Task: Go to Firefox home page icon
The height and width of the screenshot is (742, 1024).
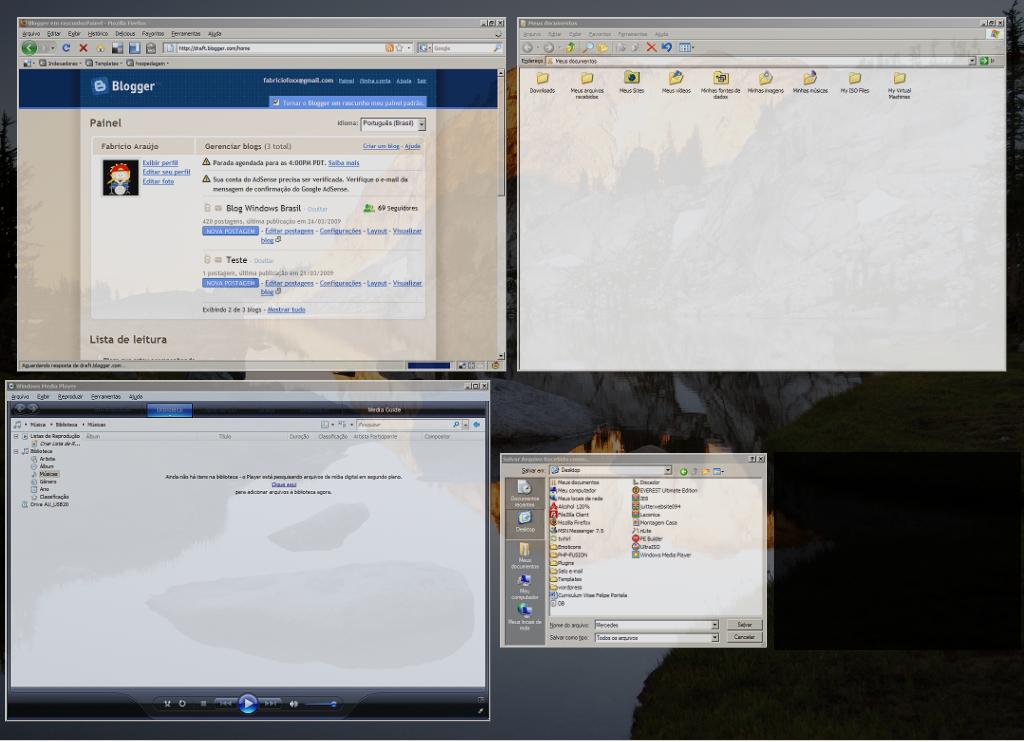Action: coord(100,48)
